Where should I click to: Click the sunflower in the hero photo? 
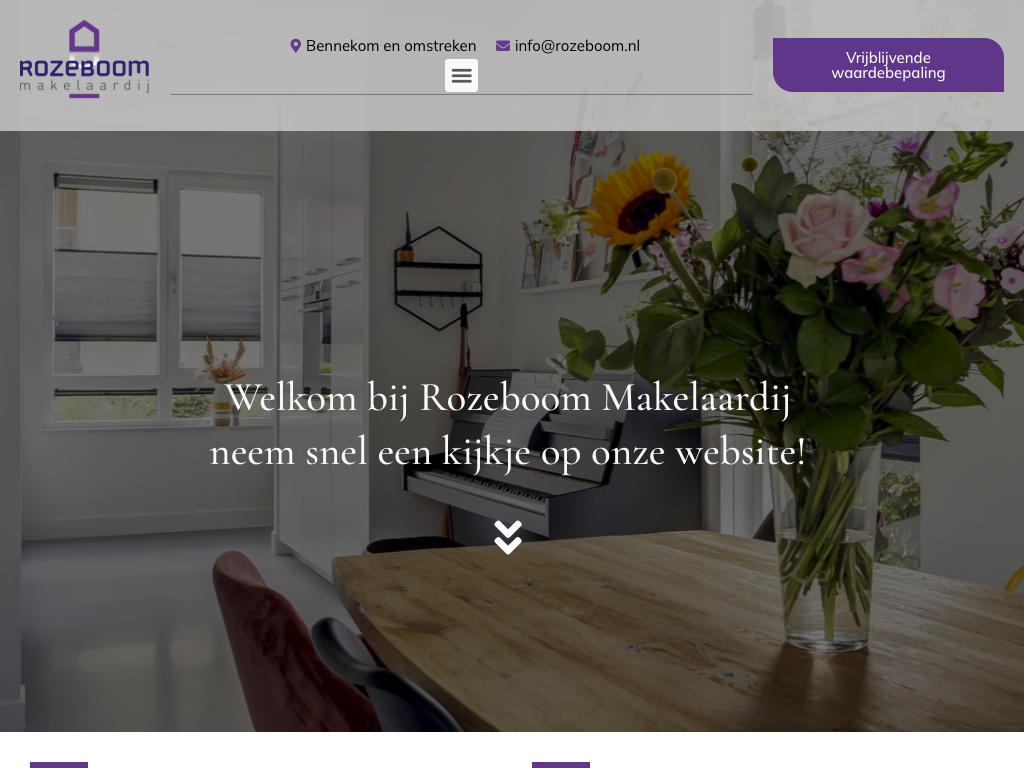(x=638, y=199)
